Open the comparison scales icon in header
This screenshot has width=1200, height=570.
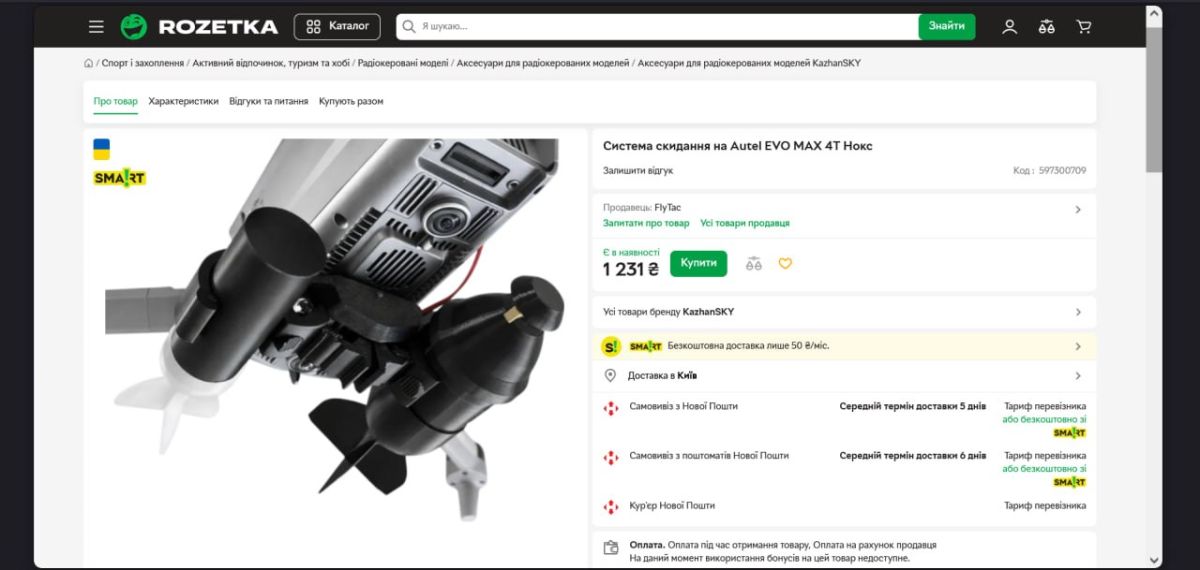(x=1047, y=27)
